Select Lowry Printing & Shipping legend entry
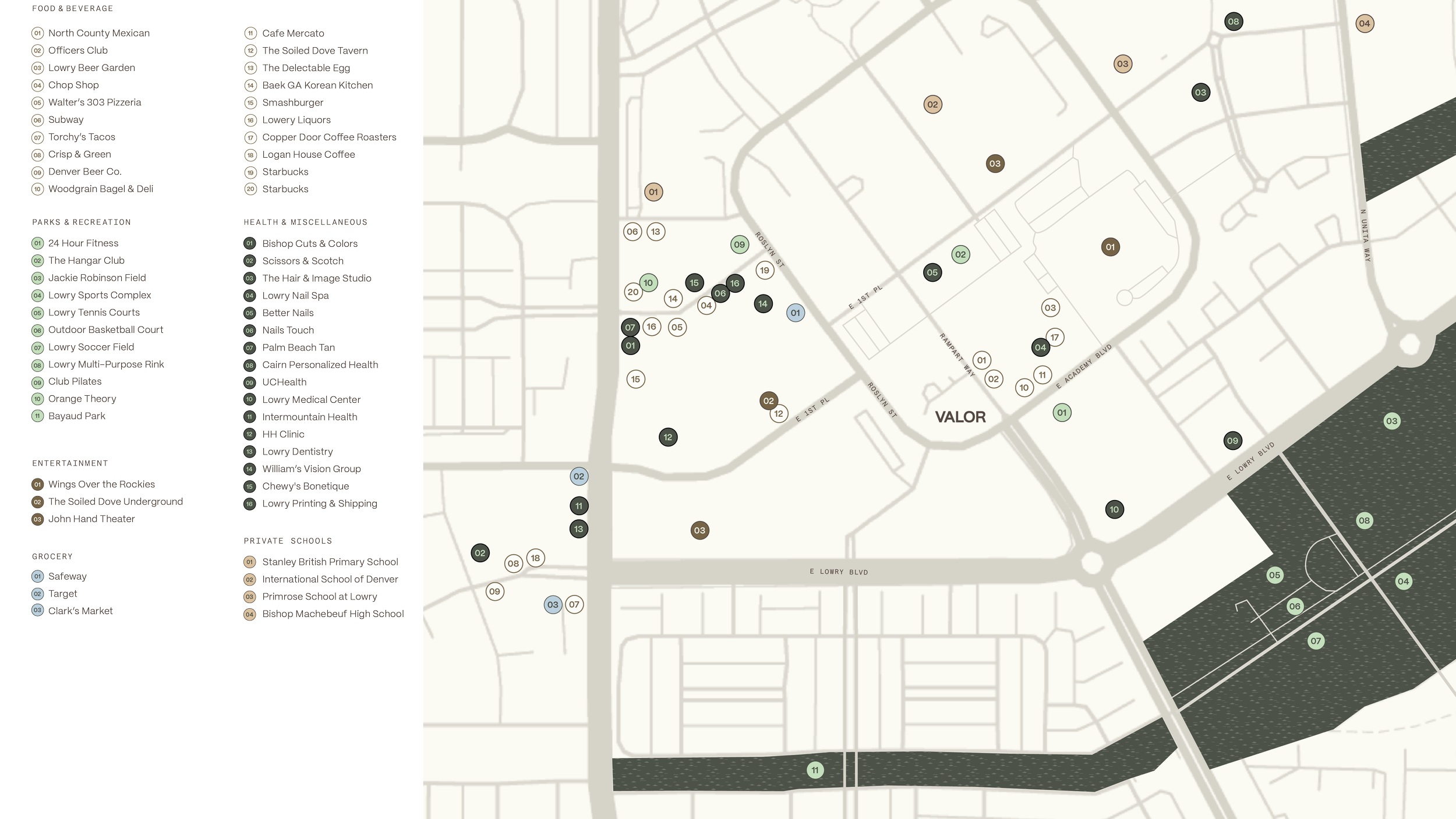Viewport: 1456px width, 819px height. click(x=319, y=504)
